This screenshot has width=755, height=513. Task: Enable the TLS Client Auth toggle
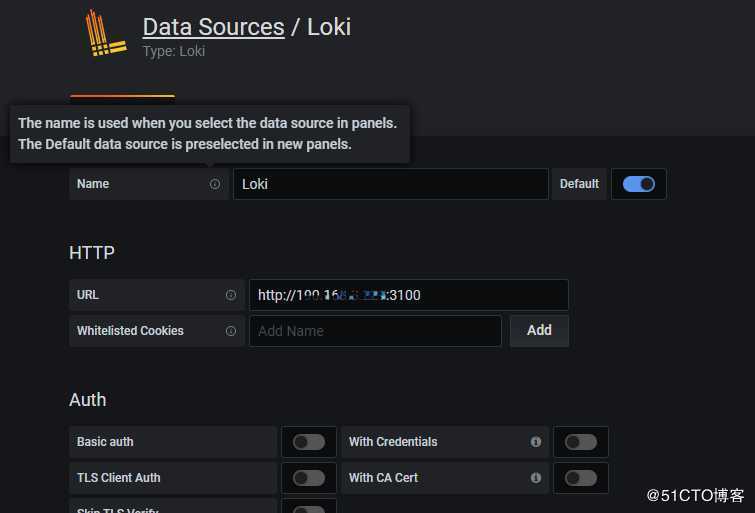pos(309,478)
